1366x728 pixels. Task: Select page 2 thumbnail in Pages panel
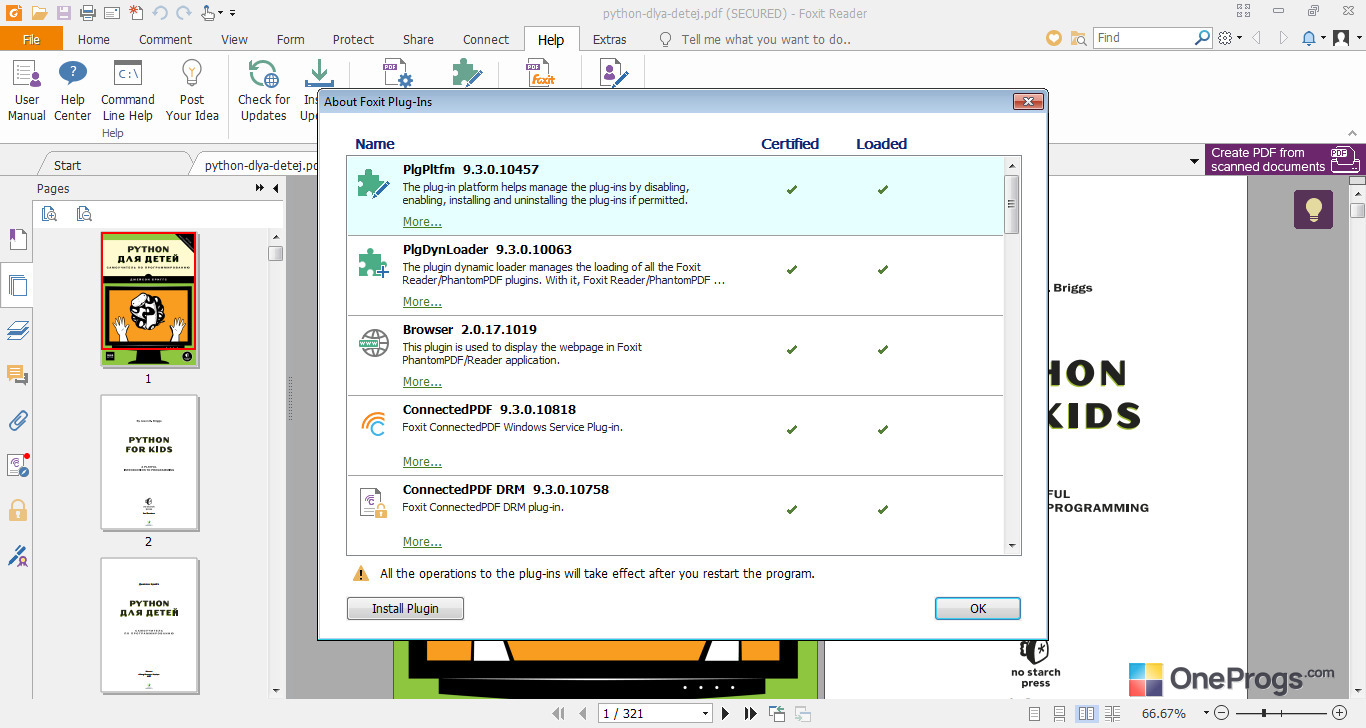tap(149, 462)
